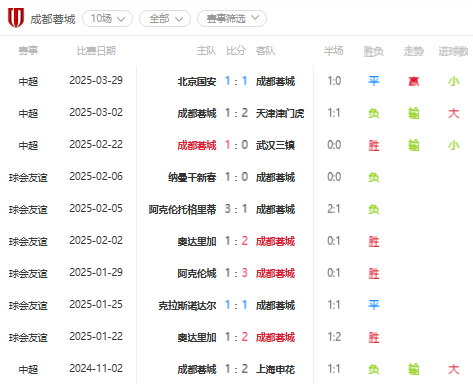Click the 成都蓉城 team name in the header
Screen dimensions: 473x384
tap(53, 19)
